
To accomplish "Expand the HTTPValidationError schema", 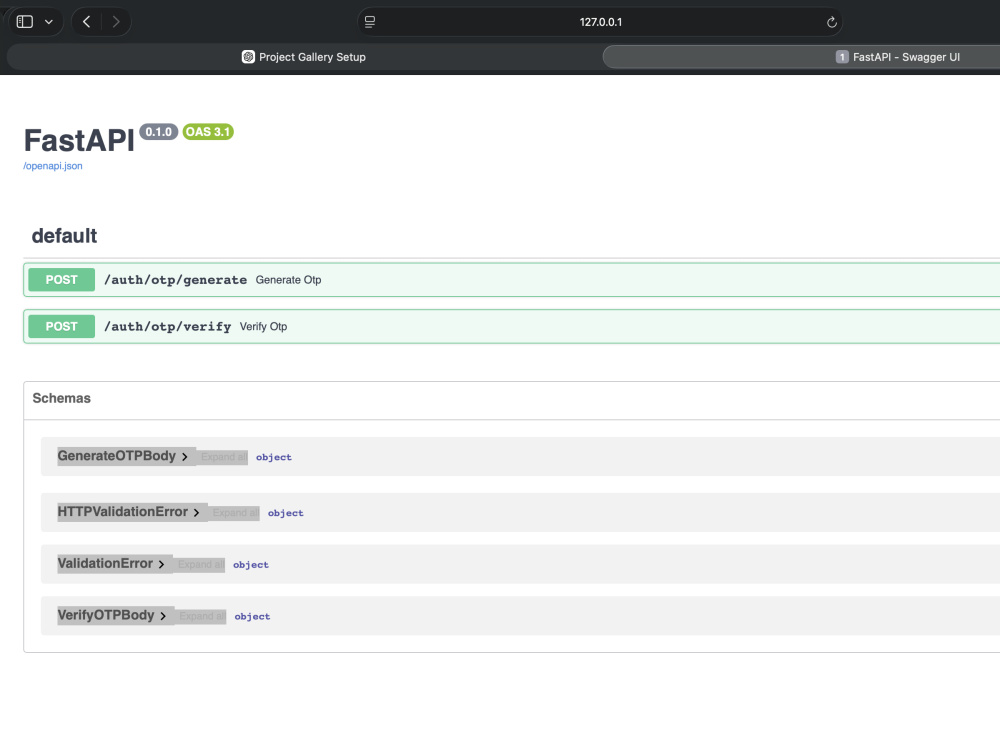I will (x=128, y=511).
